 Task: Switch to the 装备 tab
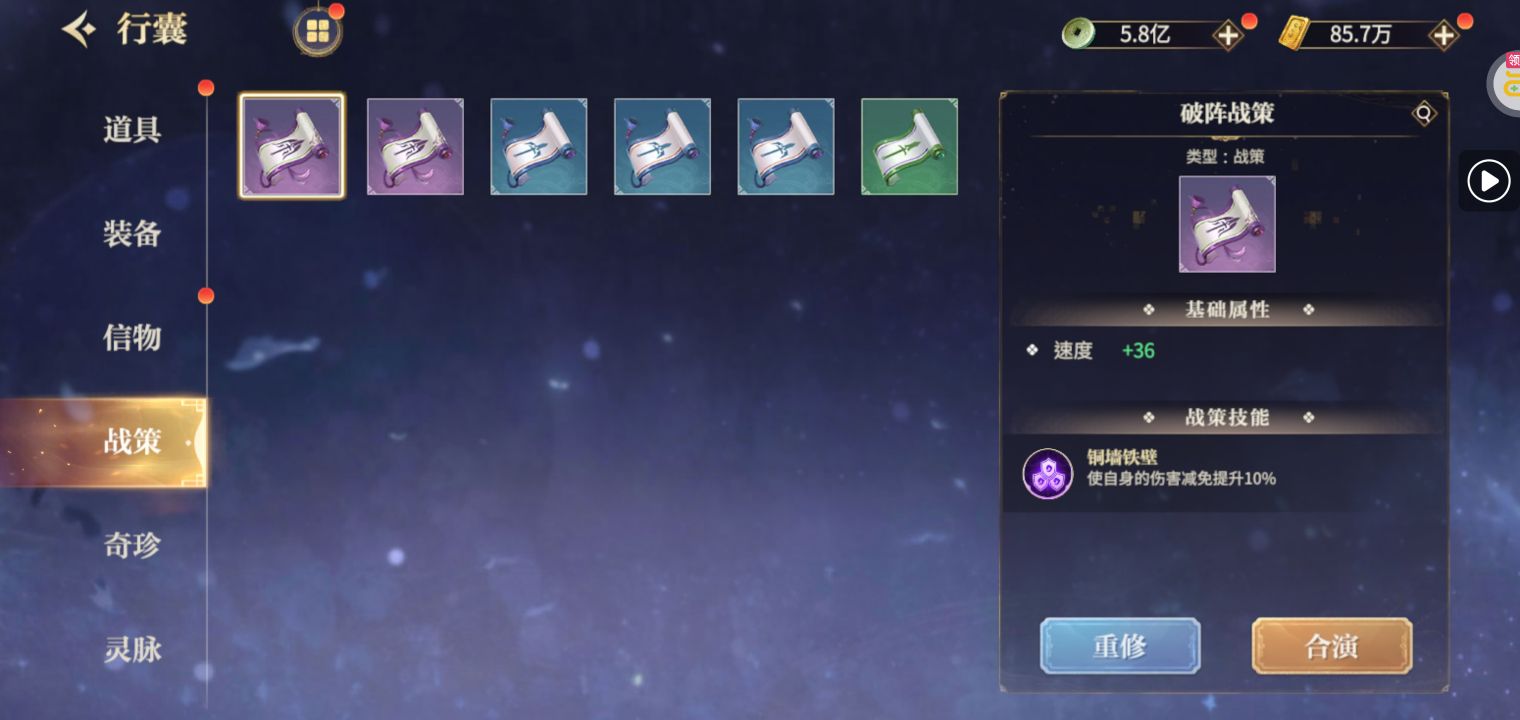click(x=132, y=234)
